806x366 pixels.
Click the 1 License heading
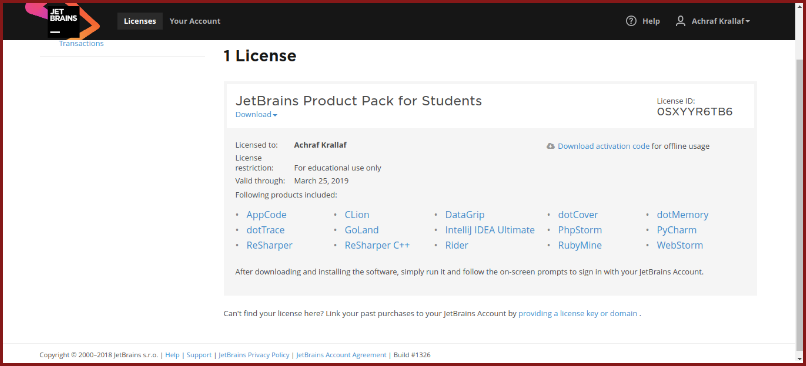pos(260,56)
